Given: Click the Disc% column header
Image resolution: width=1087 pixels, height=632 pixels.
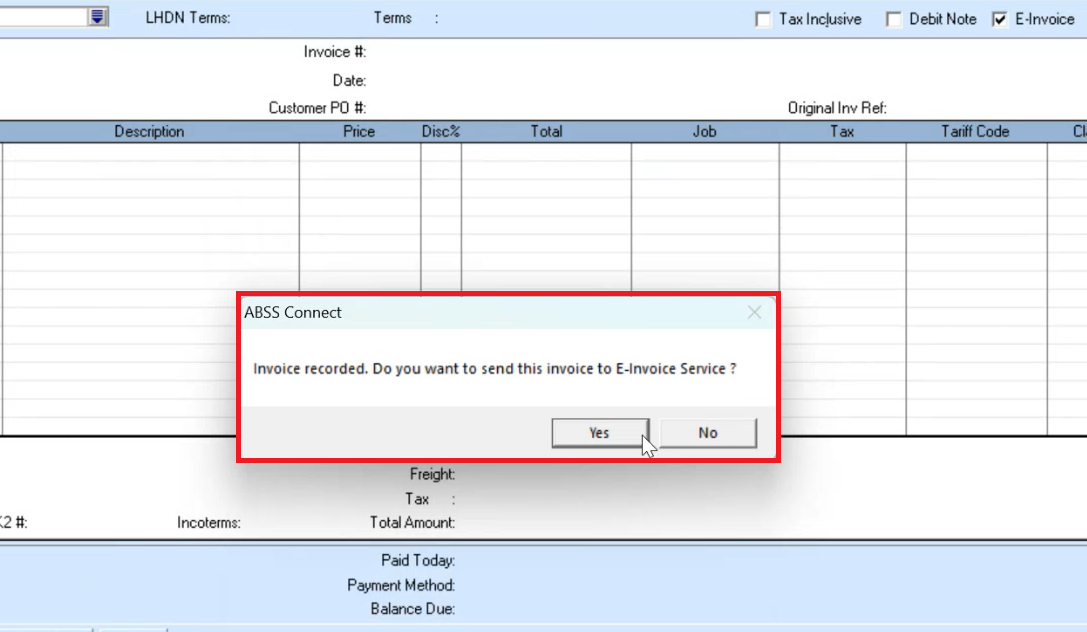Looking at the screenshot, I should pyautogui.click(x=441, y=132).
